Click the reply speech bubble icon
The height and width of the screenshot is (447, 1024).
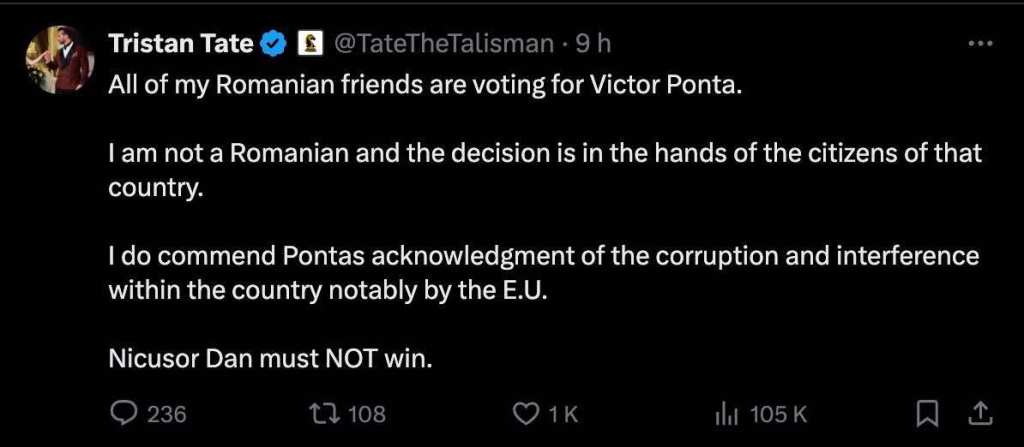(x=123, y=413)
